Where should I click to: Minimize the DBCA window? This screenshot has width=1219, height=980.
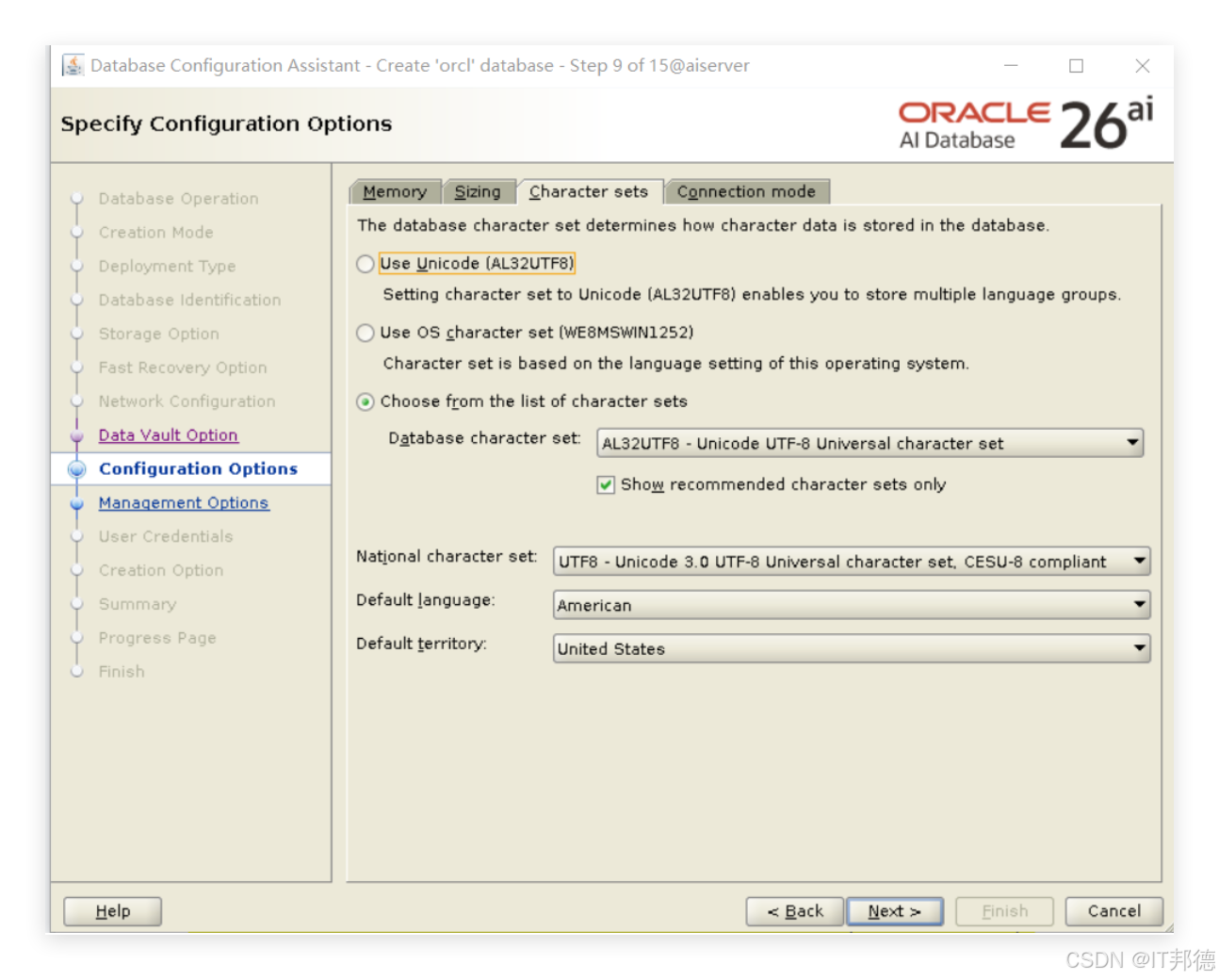(1011, 66)
